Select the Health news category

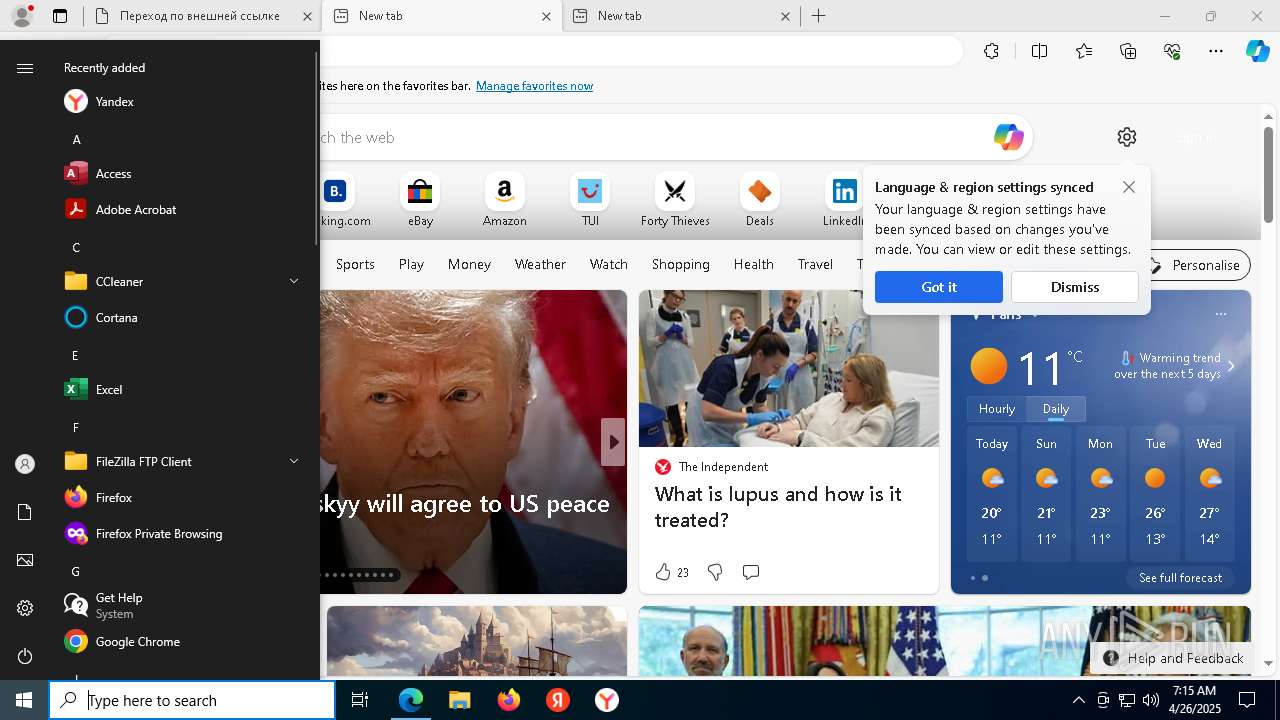coord(753,264)
